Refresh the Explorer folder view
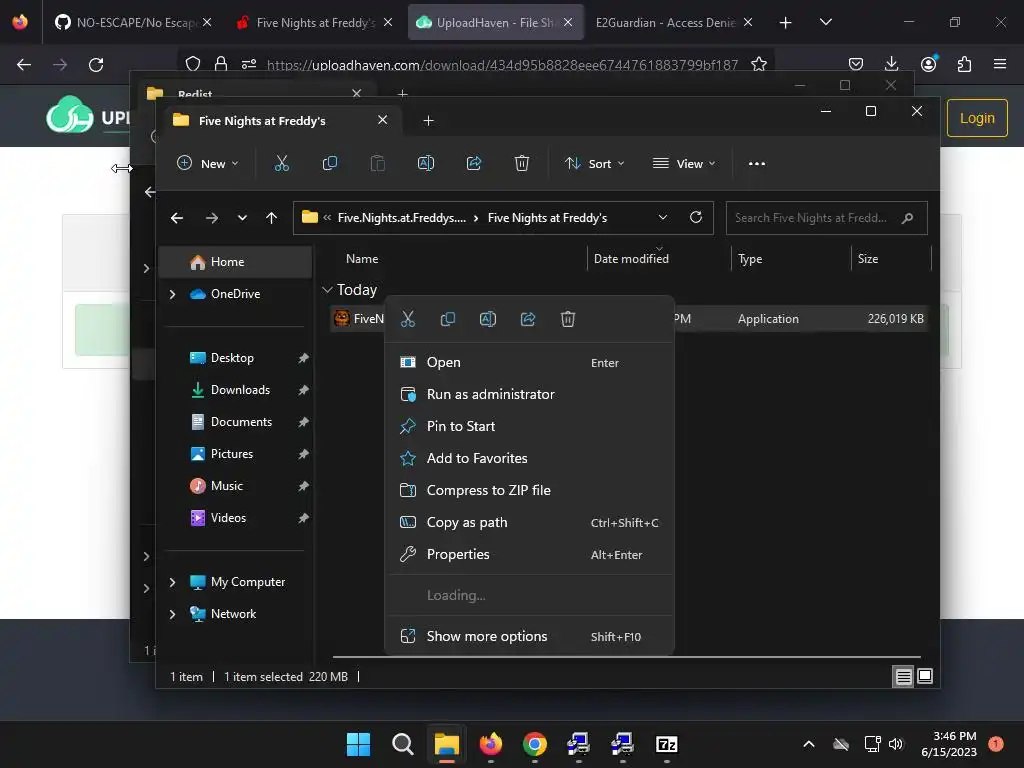 pyautogui.click(x=696, y=217)
